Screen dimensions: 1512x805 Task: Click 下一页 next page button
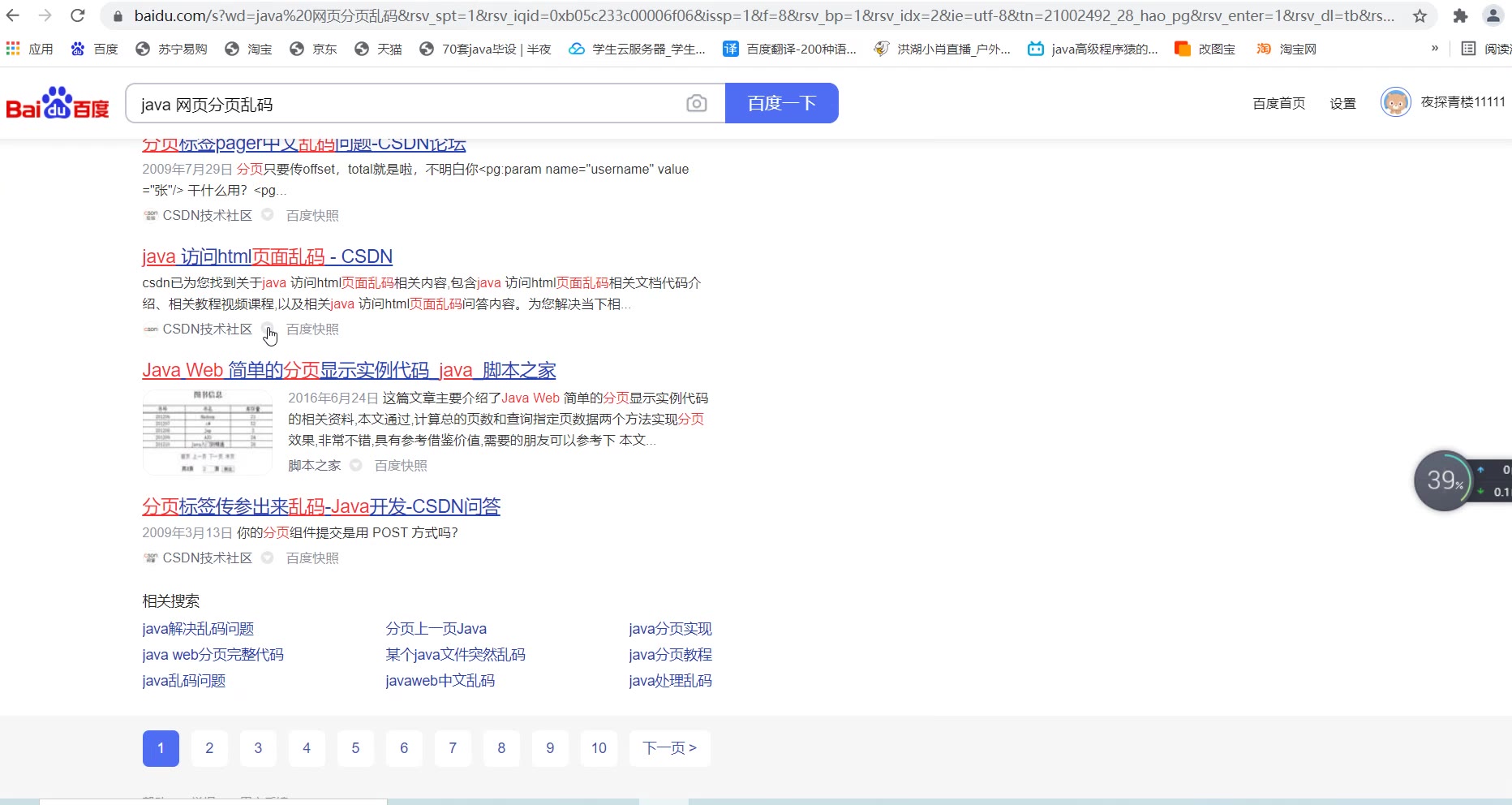[670, 748]
